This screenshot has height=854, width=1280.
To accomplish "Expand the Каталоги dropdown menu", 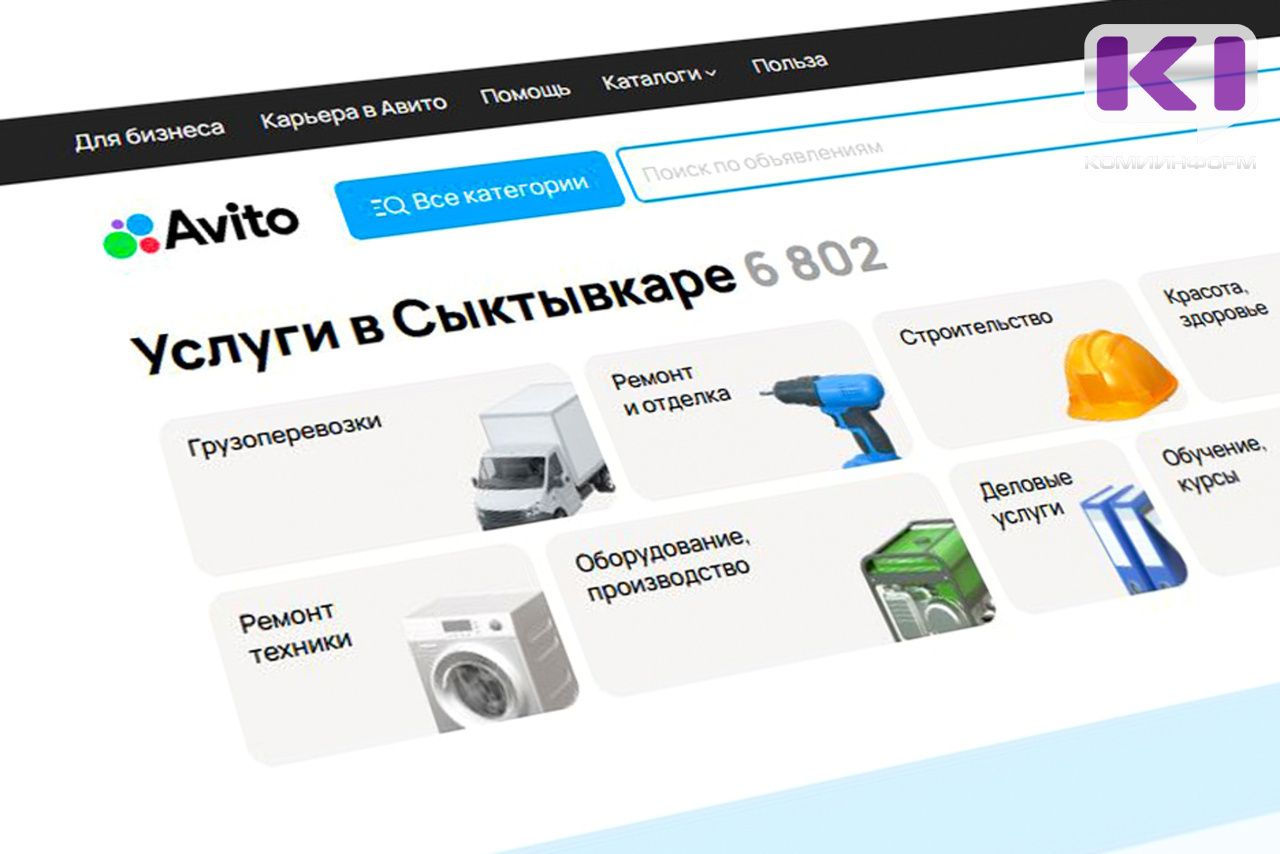I will click(658, 79).
